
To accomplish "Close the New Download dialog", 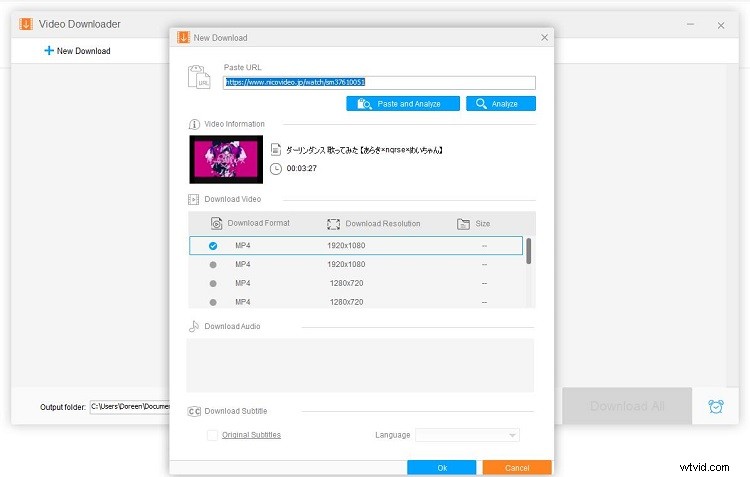I will (x=544, y=37).
